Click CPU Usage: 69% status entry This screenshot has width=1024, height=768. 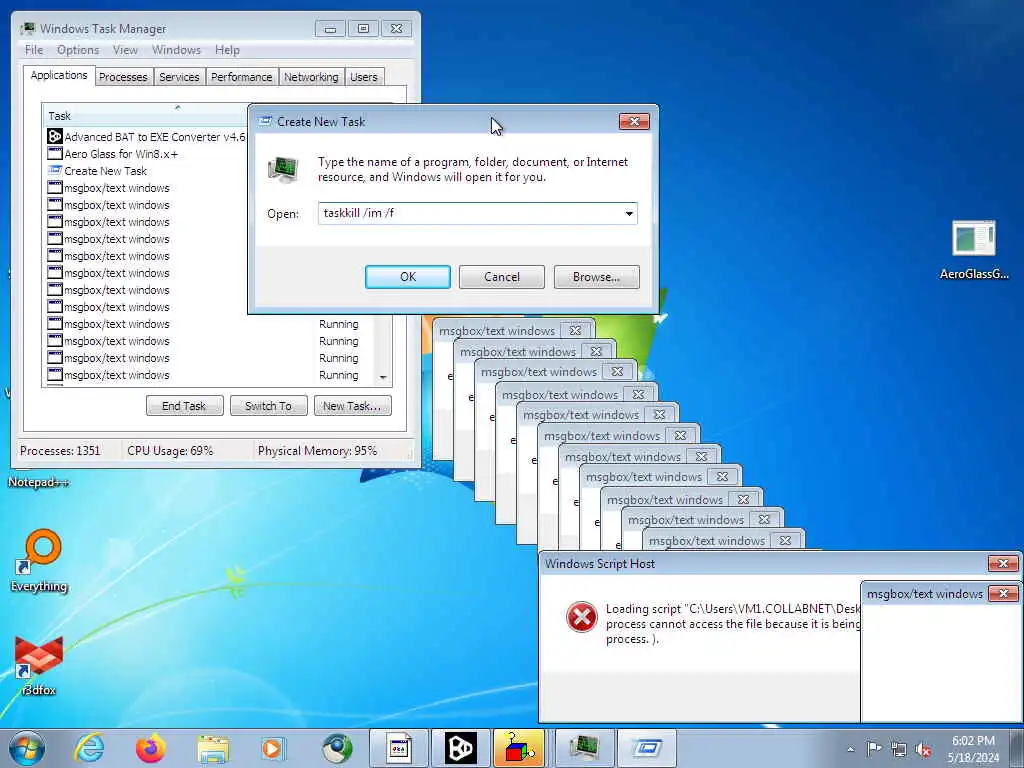point(170,451)
